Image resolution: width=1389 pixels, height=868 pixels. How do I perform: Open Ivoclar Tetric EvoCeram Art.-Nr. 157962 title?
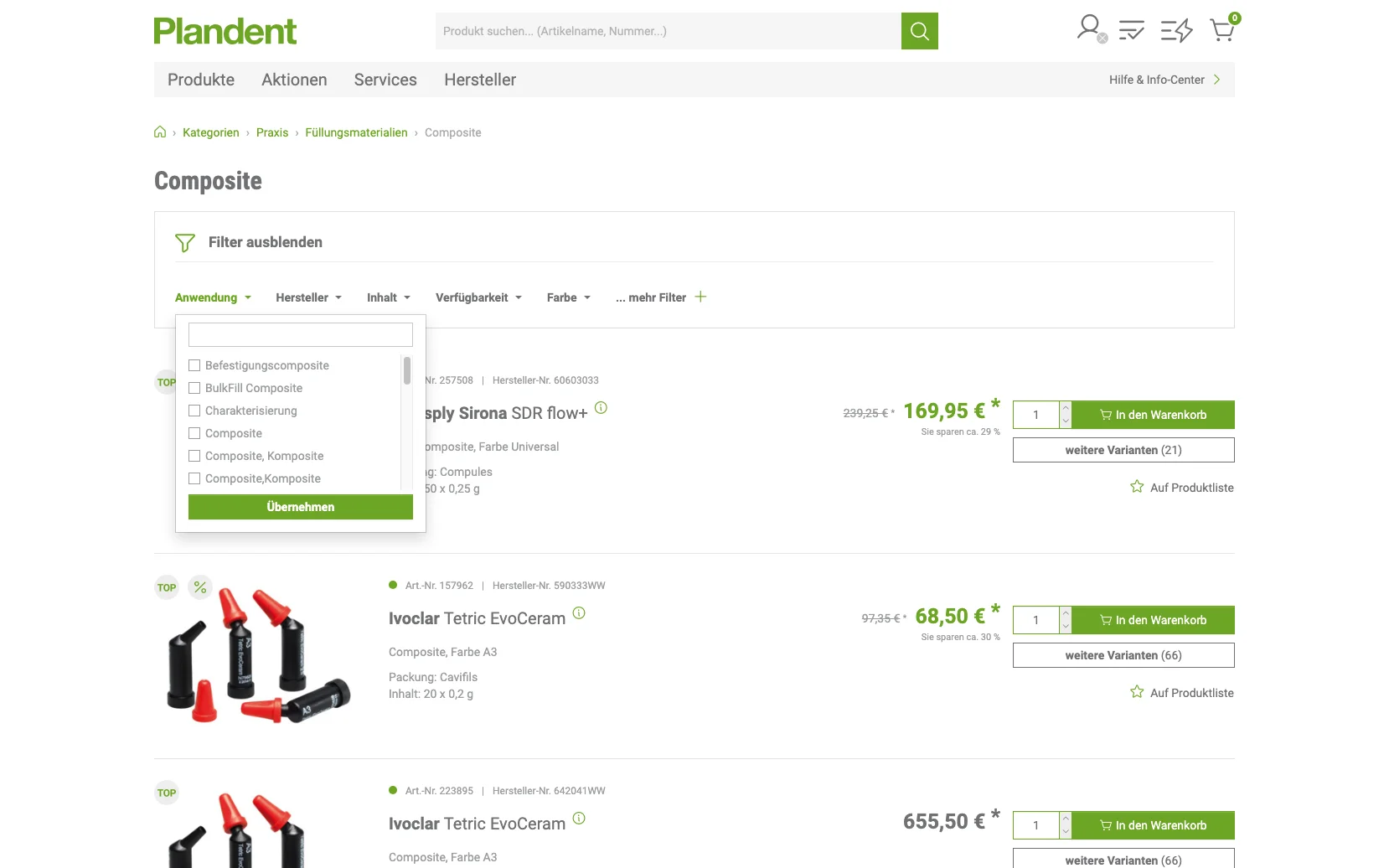pos(477,618)
